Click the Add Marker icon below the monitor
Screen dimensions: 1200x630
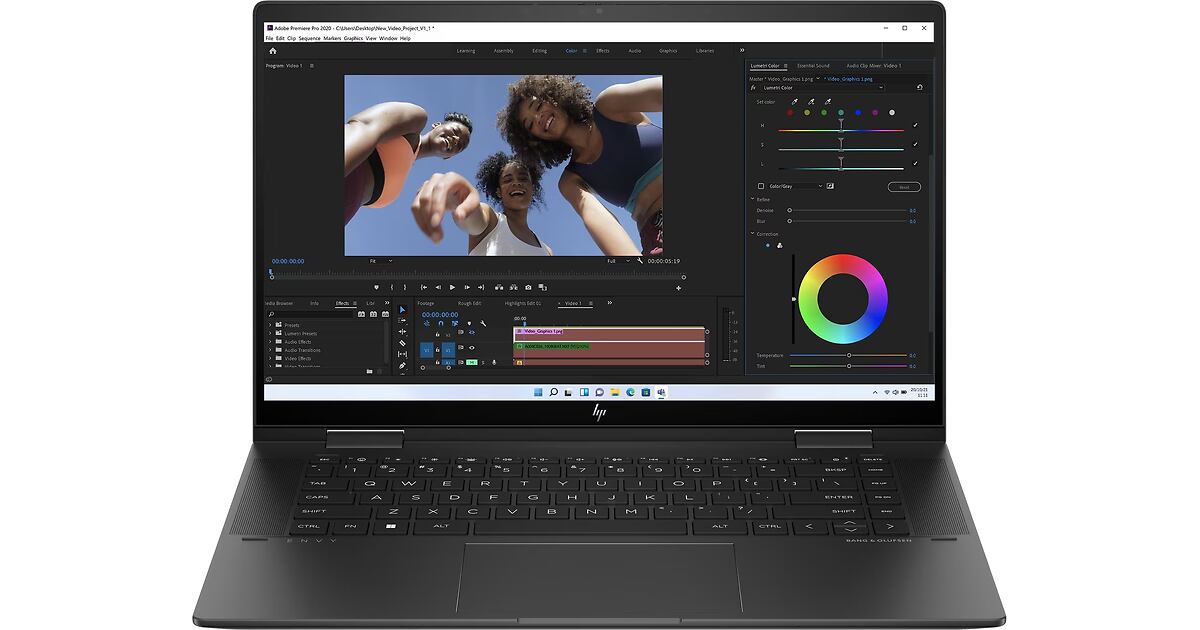(x=377, y=287)
